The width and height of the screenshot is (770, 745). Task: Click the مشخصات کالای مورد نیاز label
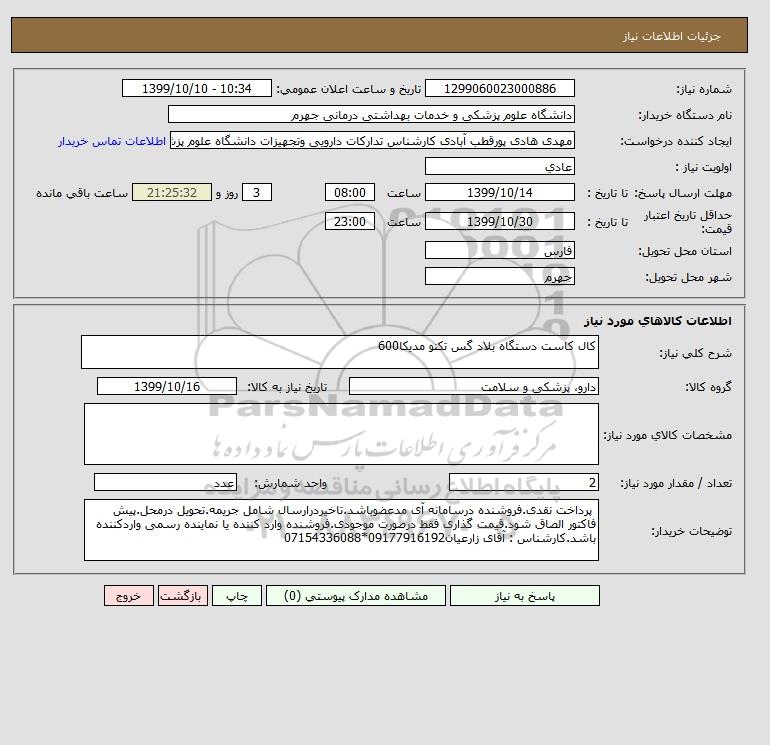pos(667,435)
